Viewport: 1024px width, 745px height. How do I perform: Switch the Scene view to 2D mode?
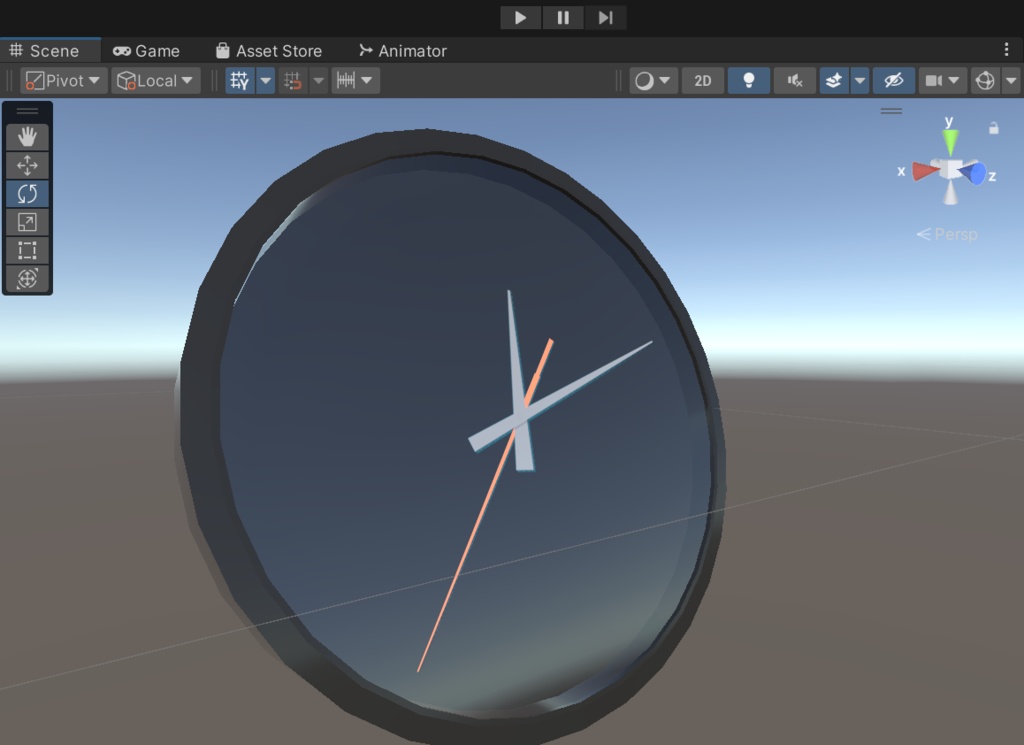pos(702,80)
